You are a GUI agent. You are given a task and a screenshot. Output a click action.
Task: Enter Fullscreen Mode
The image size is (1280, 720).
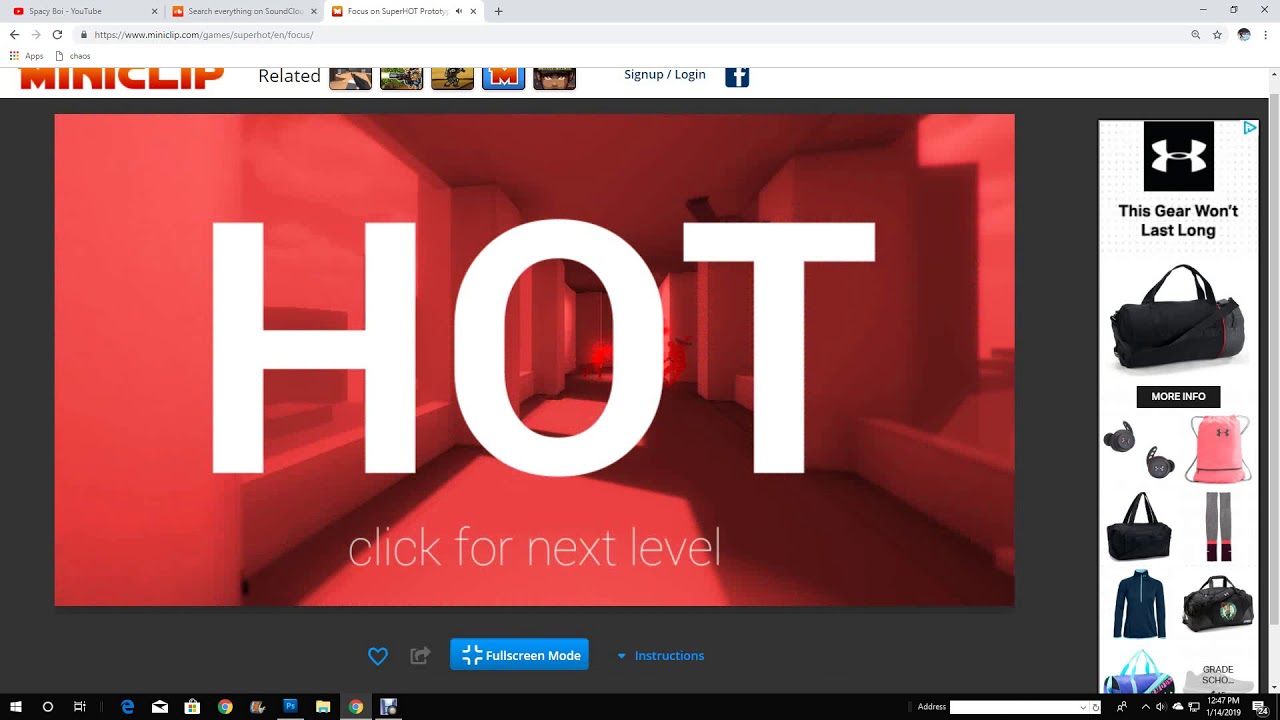pyautogui.click(x=519, y=655)
